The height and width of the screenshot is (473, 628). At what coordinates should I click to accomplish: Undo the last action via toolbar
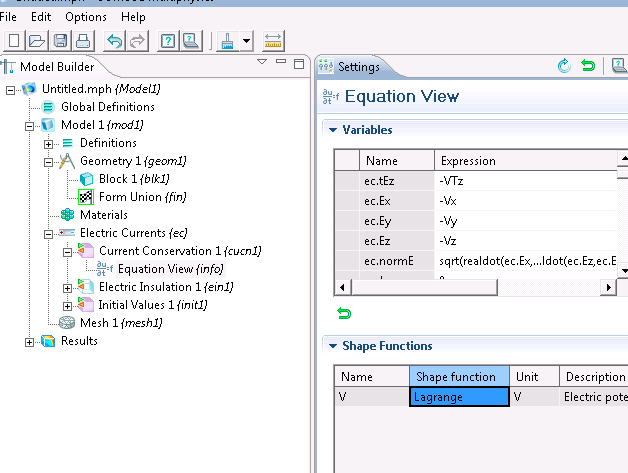[114, 41]
